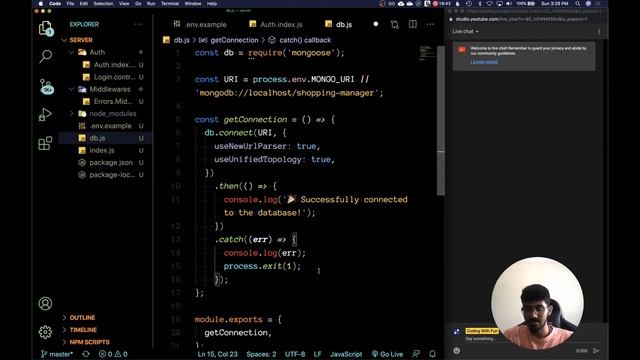Click the master branch indicator

56,354
